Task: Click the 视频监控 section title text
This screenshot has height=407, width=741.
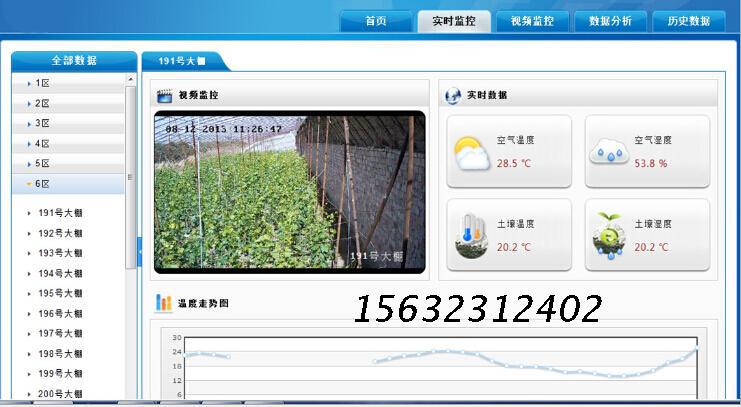Action: pyautogui.click(x=198, y=95)
